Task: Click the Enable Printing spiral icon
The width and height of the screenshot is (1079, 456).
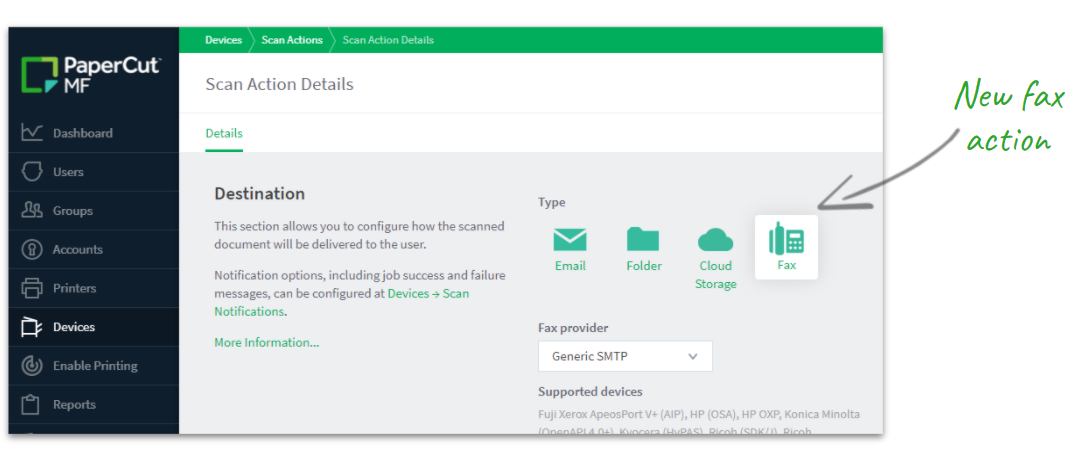Action: click(x=32, y=366)
